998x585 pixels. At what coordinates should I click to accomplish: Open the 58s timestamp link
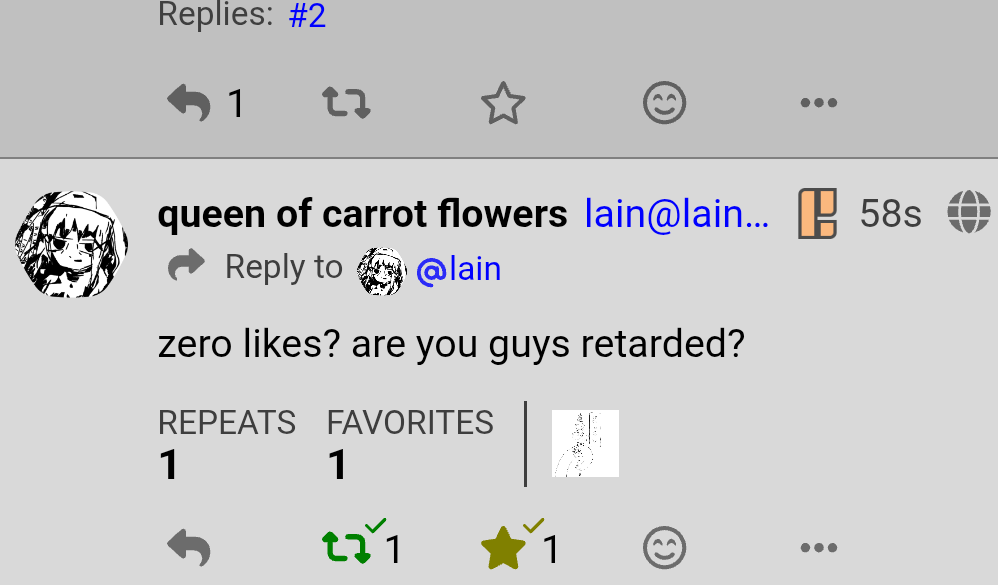[890, 214]
